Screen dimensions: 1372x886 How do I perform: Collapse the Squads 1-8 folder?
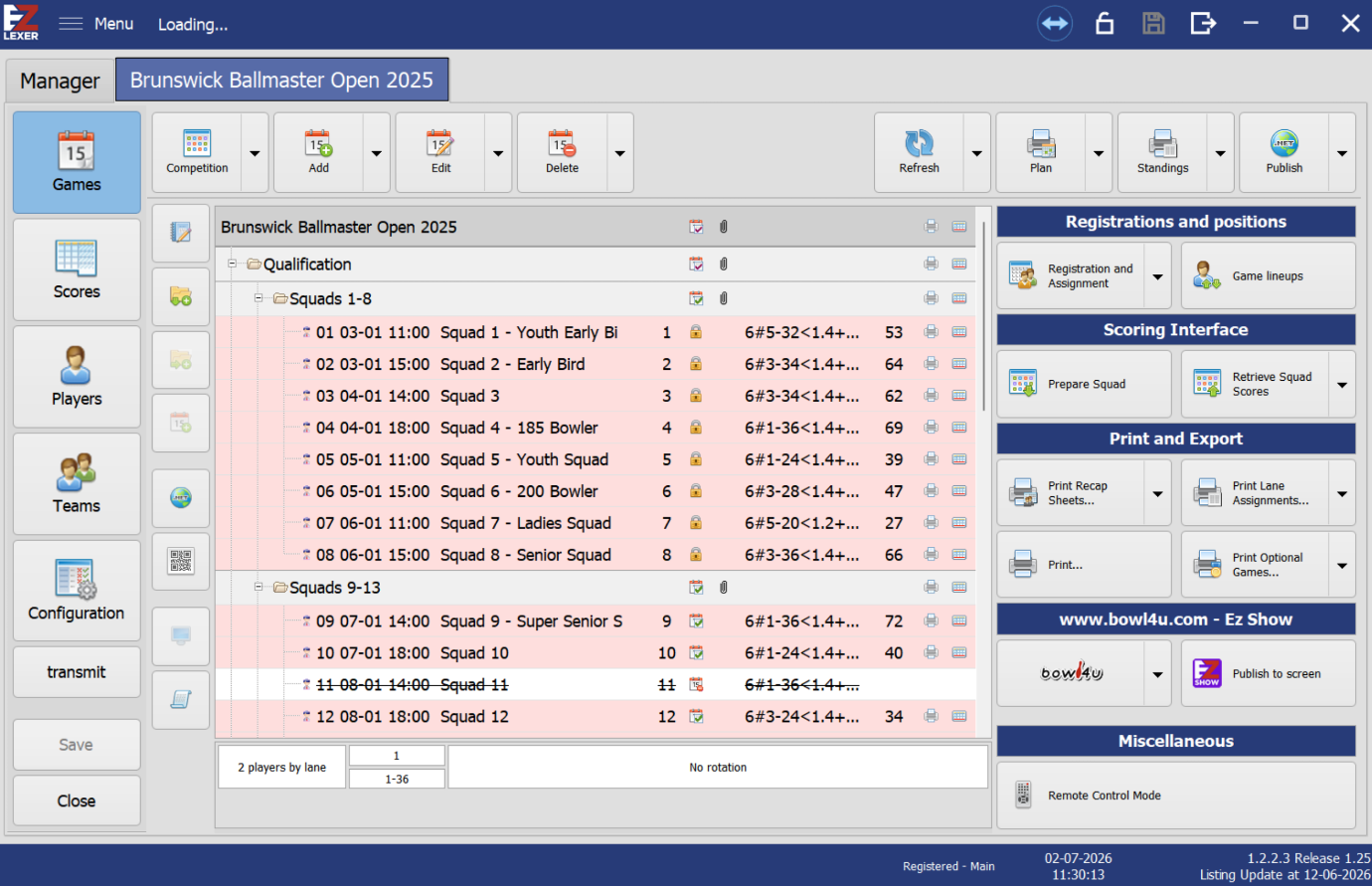click(x=258, y=298)
